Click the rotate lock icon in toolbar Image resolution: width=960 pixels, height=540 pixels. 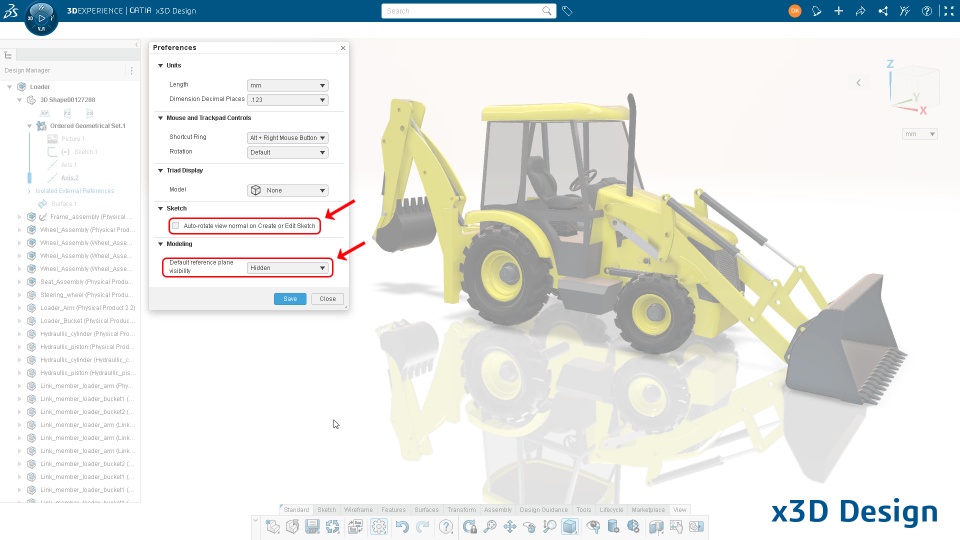click(470, 527)
